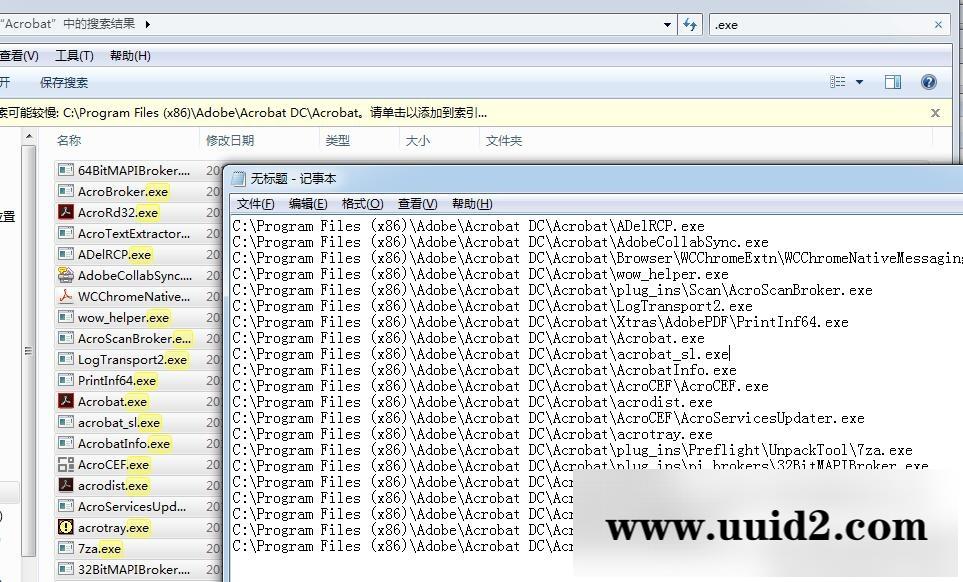Screen dimensions: 963x582
Task: Select AdobeCollabSync.exe in the file list
Action: [x=122, y=275]
